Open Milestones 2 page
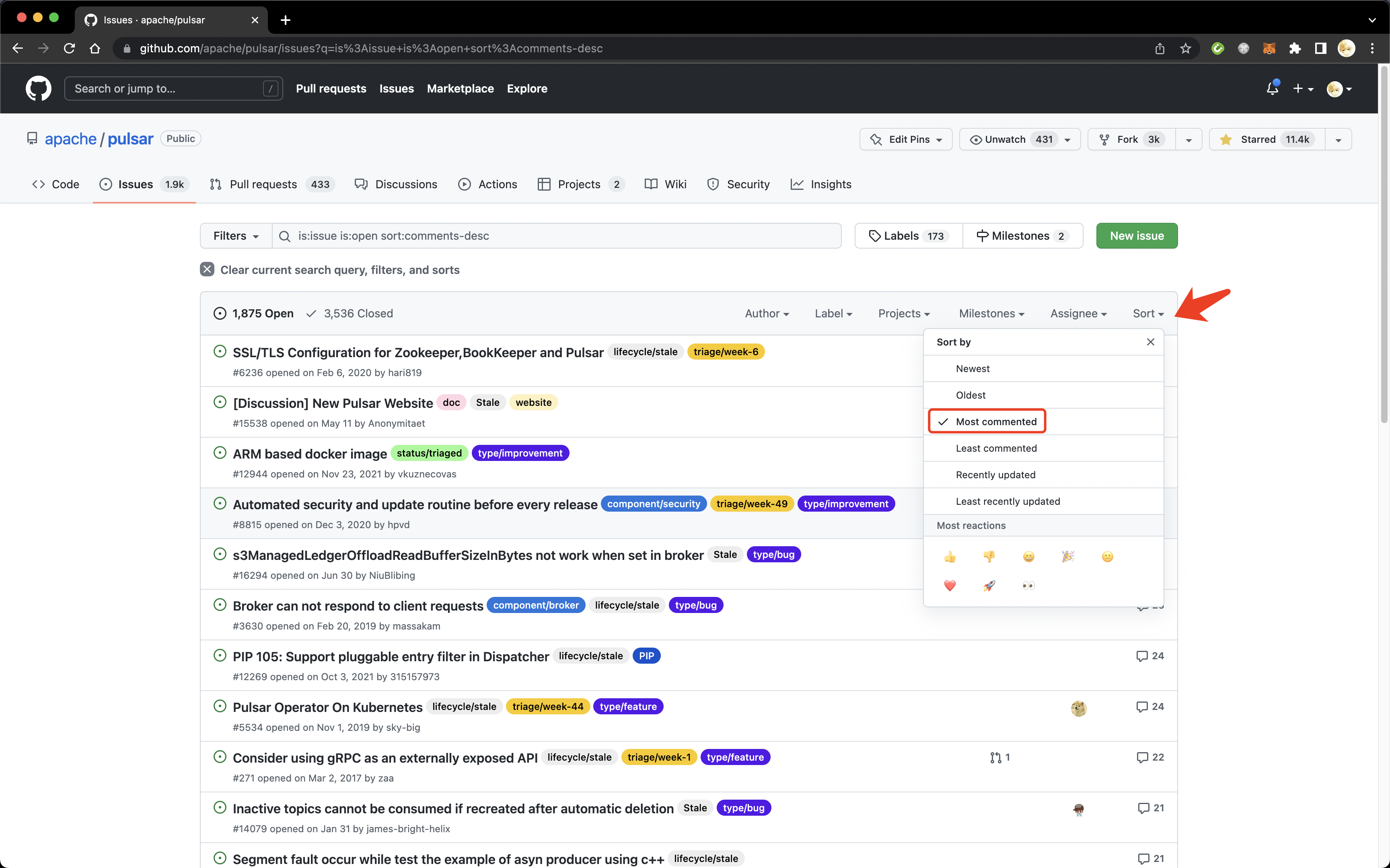Viewport: 1390px width, 868px height. [1023, 236]
